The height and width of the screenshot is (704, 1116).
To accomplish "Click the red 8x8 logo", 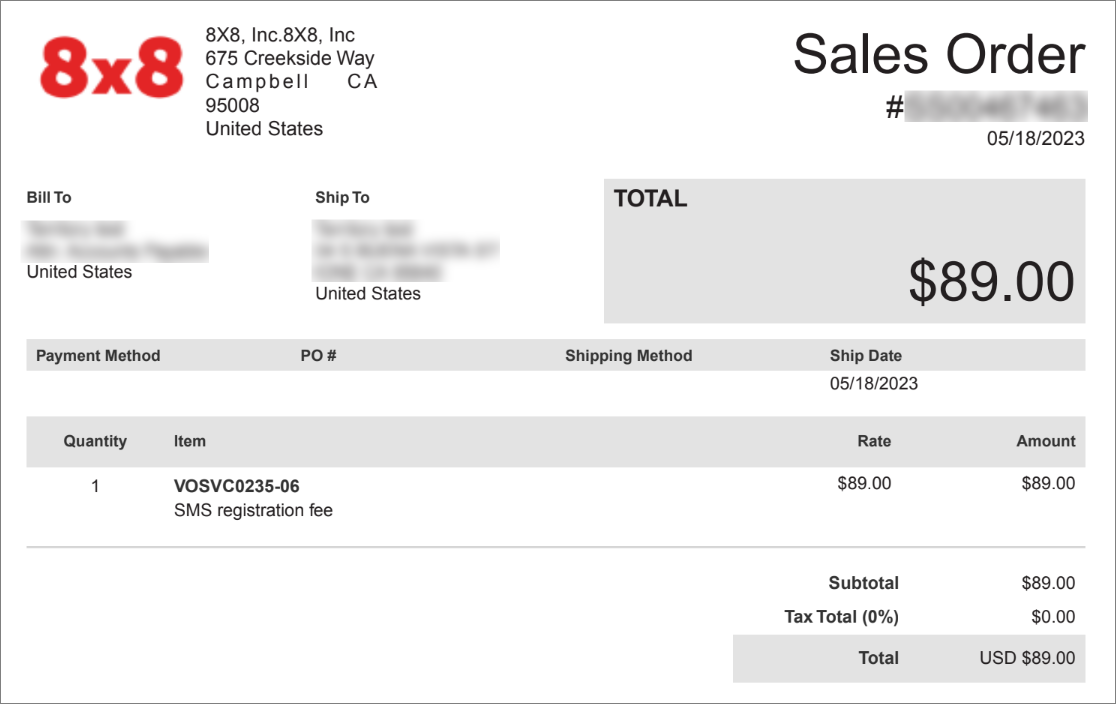I will (x=112, y=68).
